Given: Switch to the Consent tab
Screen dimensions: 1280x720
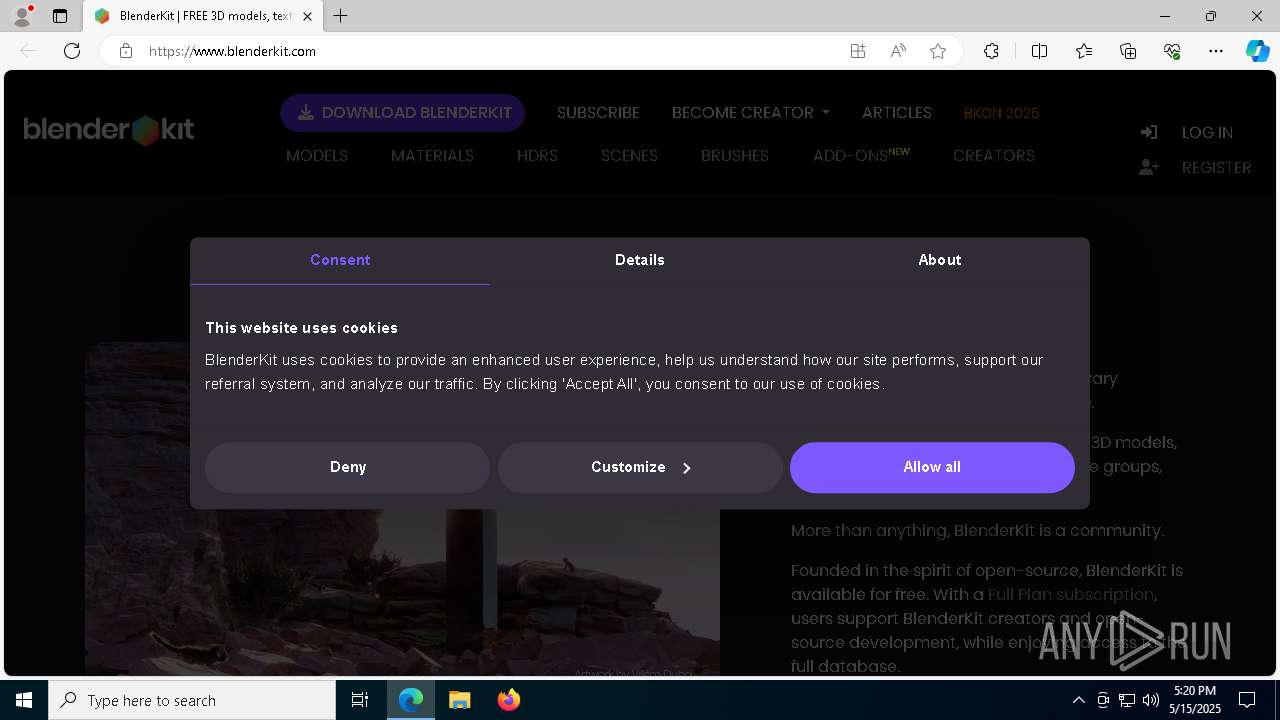Looking at the screenshot, I should [340, 260].
